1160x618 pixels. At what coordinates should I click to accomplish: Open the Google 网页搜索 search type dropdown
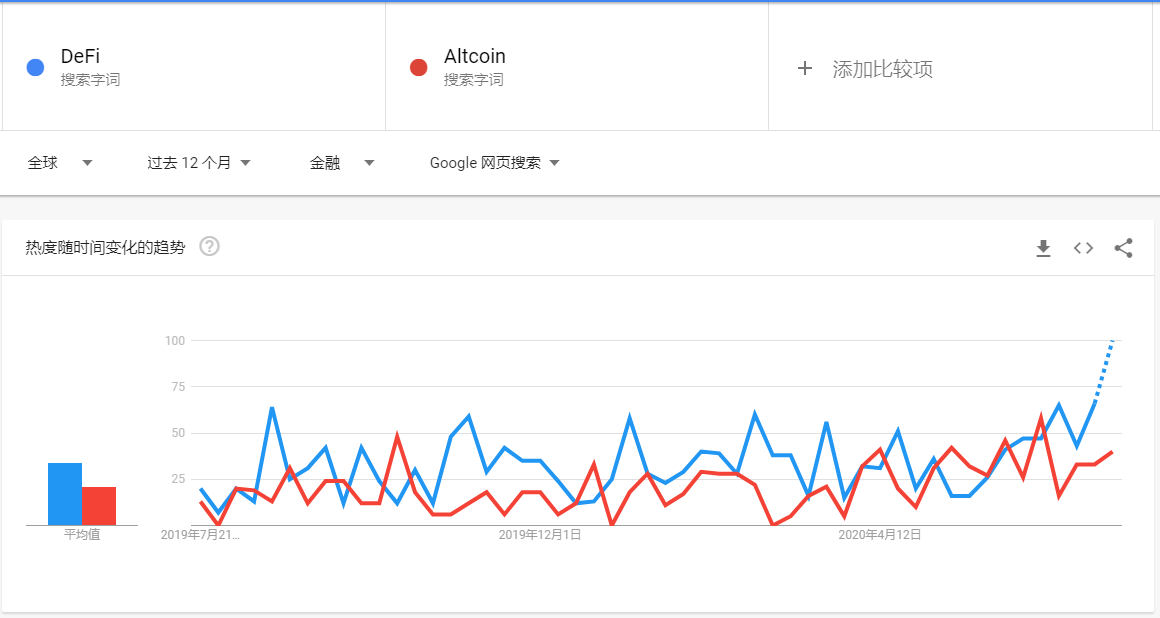click(x=494, y=163)
